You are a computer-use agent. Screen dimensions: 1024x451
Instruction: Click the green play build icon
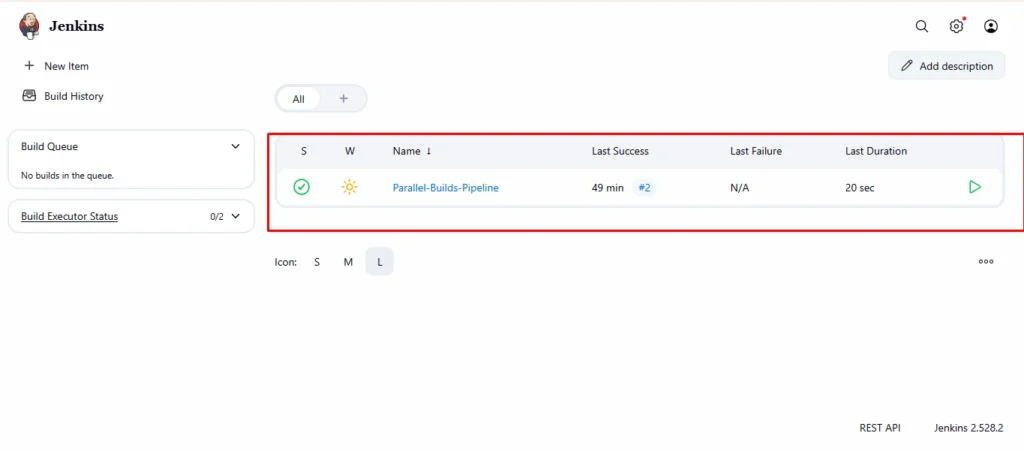coord(975,187)
